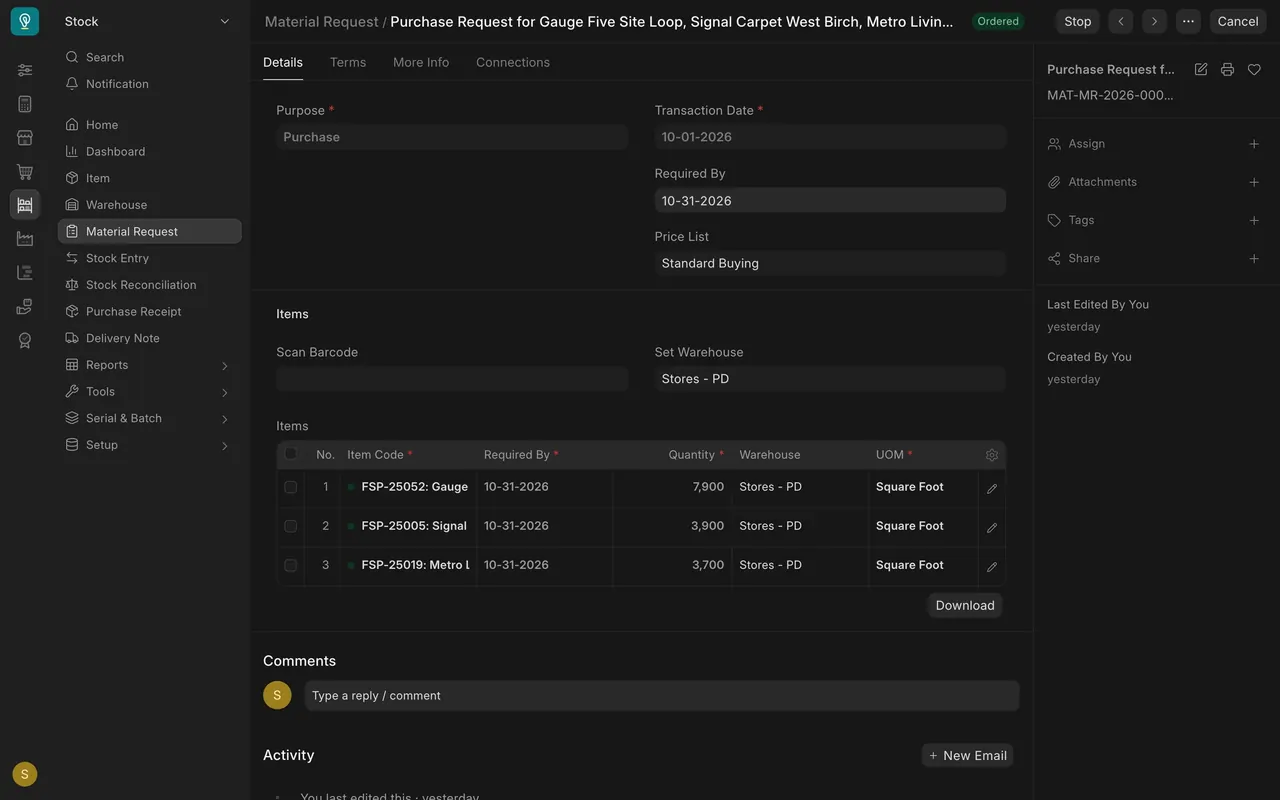Click the comment reply input box
This screenshot has height=800, width=1280.
pos(662,696)
